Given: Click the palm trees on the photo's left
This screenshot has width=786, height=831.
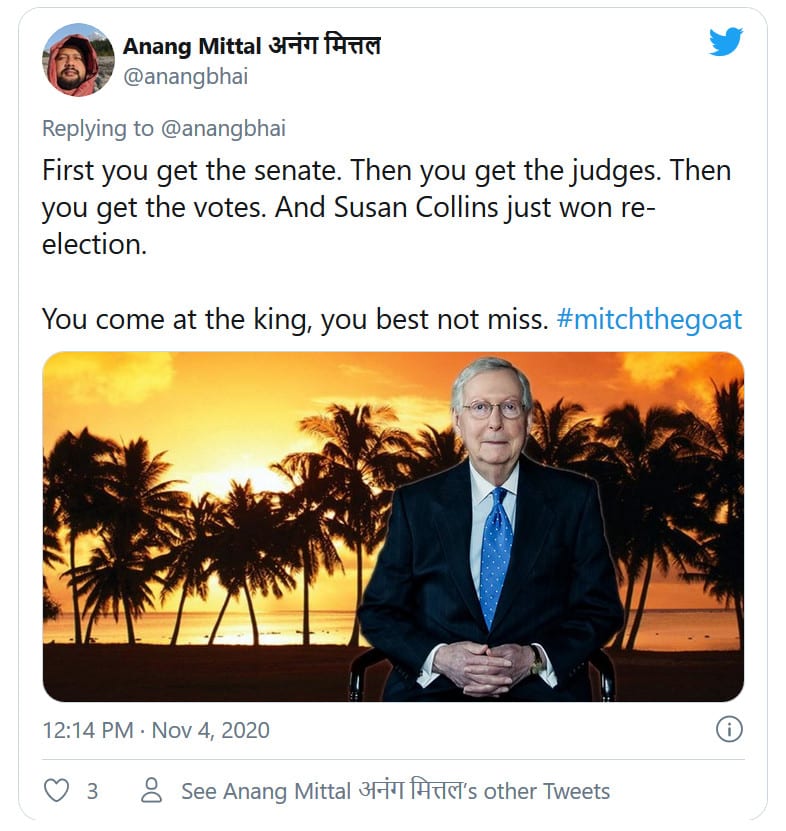Looking at the screenshot, I should click(130, 520).
